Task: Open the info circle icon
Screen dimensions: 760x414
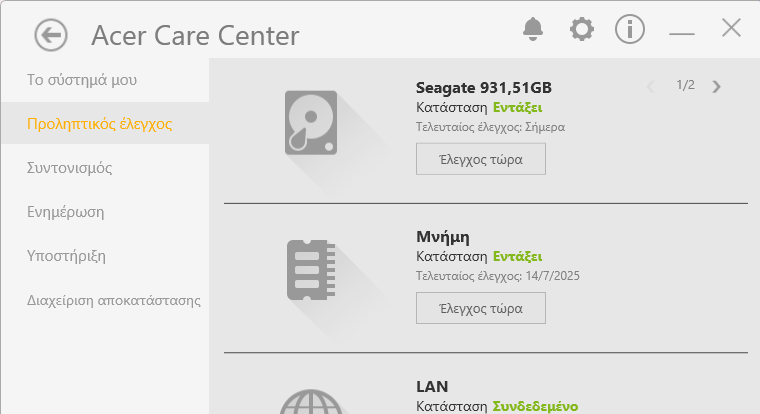Action: [630, 29]
